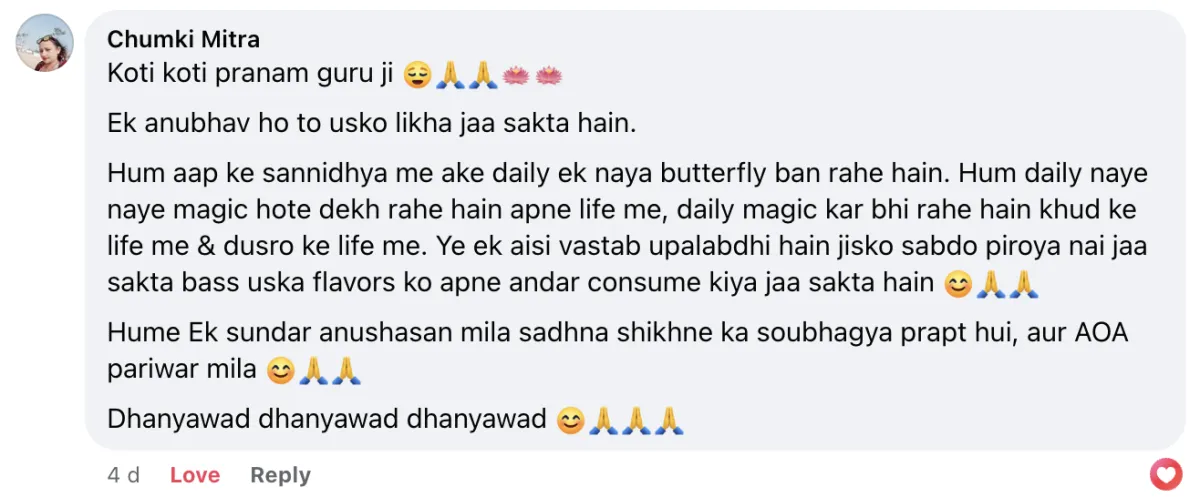The image size is (1200, 497).
Task: Click smiling emoji after the Dhanyawad line
Action: point(570,420)
